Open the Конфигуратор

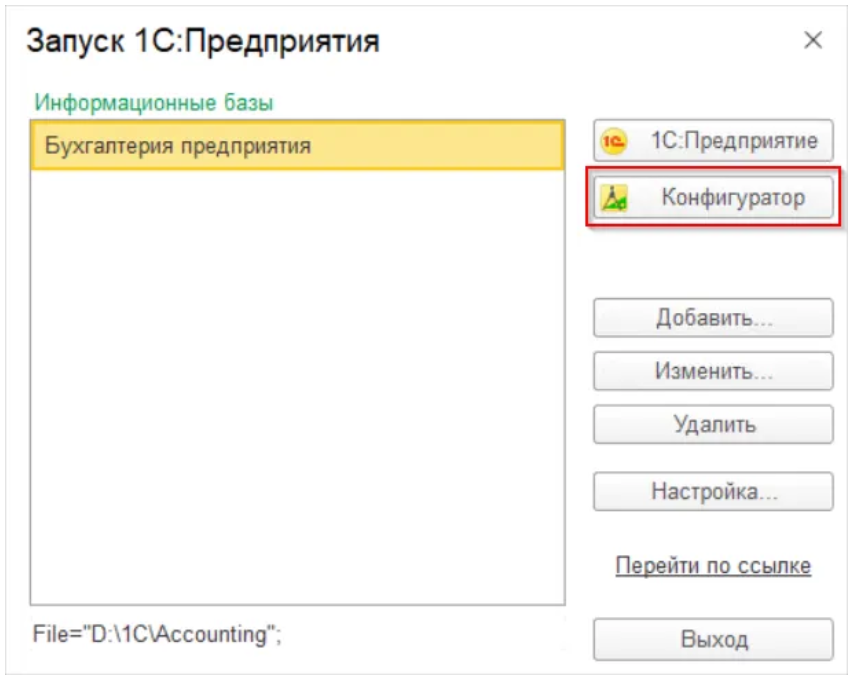coord(713,198)
